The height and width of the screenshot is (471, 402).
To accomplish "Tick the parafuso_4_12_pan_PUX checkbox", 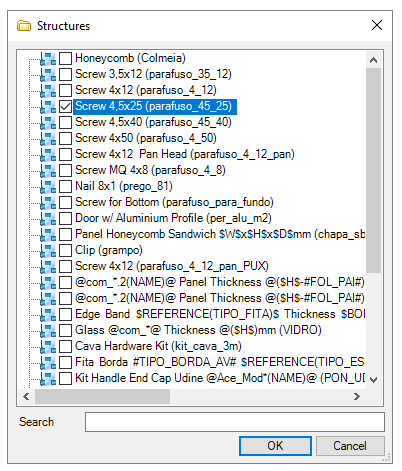I will click(65, 266).
